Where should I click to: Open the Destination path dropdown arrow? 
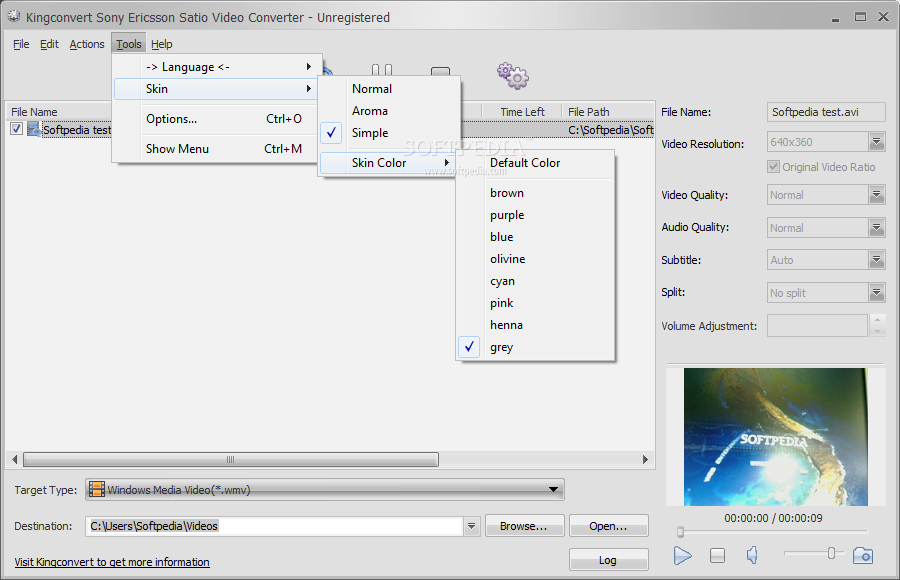point(471,525)
